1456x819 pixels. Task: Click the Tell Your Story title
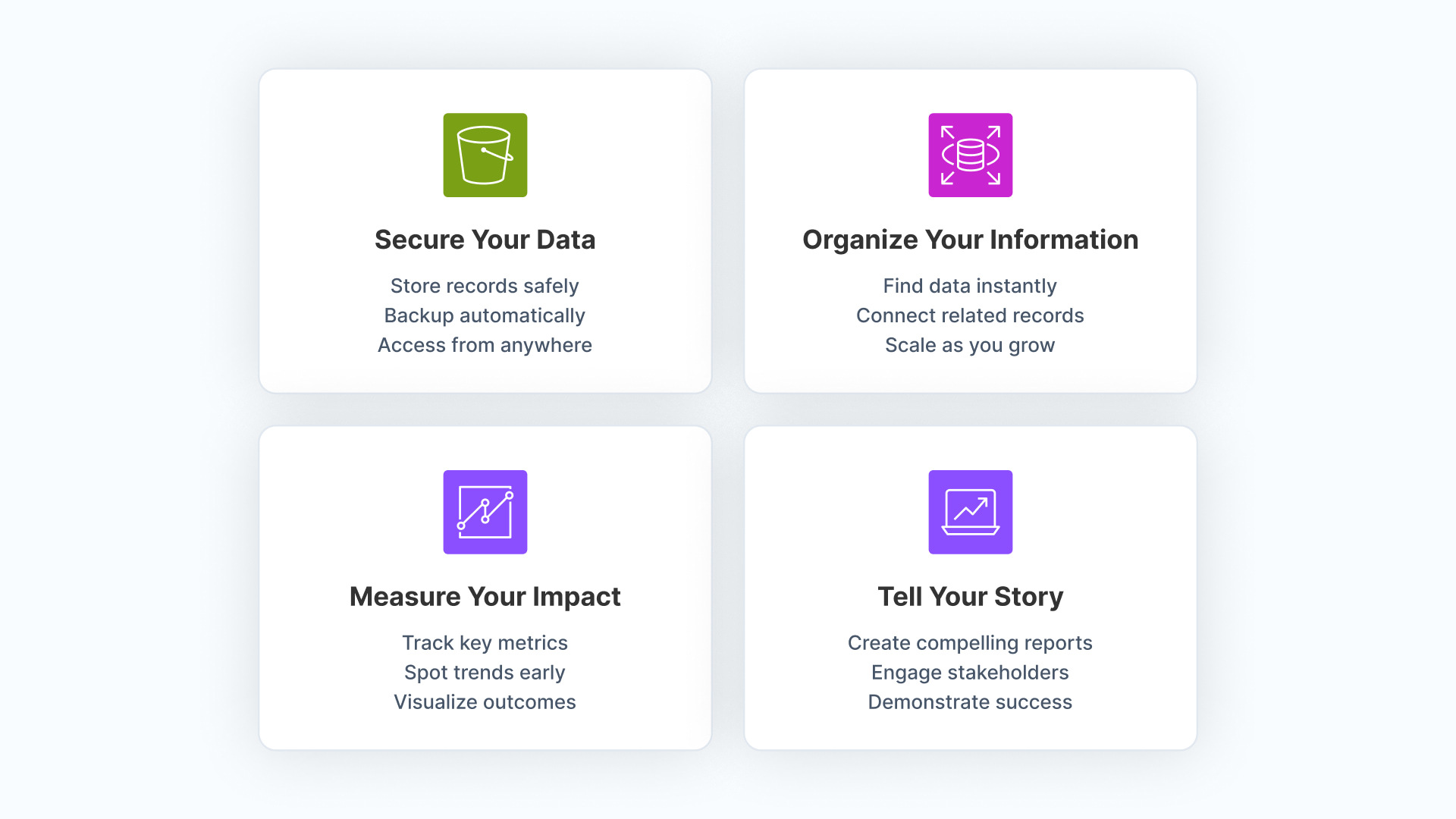[x=970, y=596]
